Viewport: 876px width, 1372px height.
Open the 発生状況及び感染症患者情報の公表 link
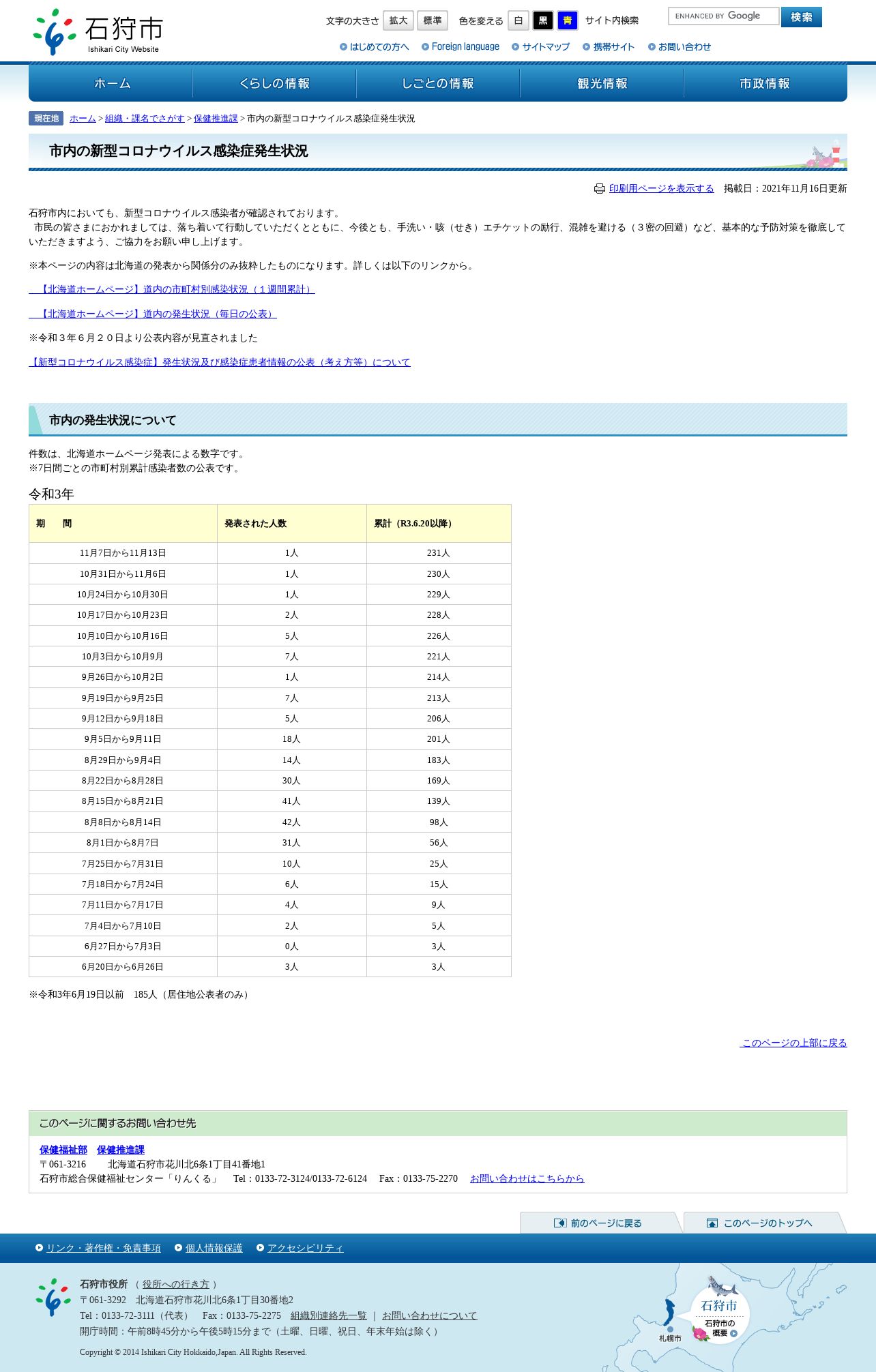tap(220, 363)
